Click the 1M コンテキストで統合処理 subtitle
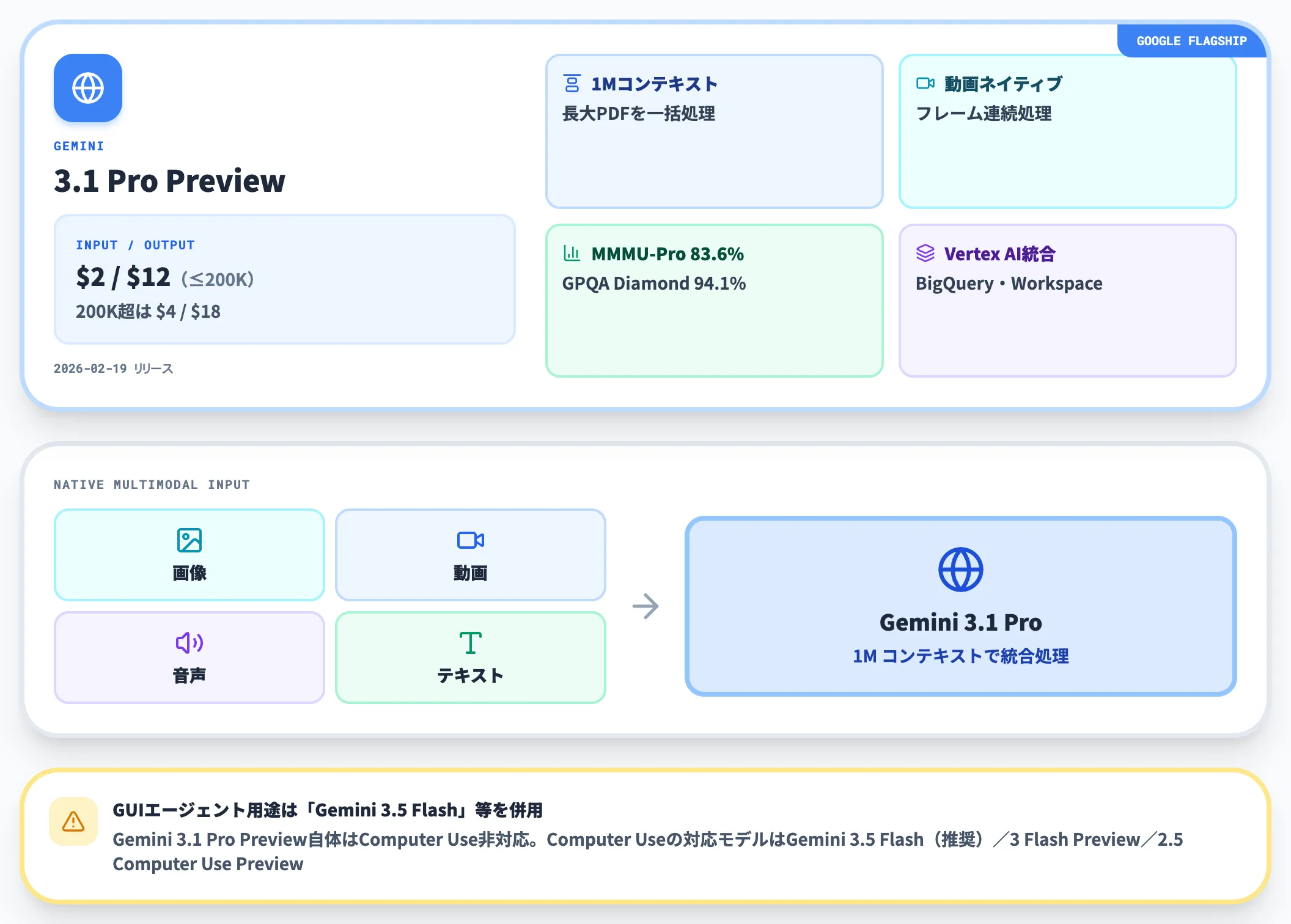The image size is (1291, 924). 961,656
